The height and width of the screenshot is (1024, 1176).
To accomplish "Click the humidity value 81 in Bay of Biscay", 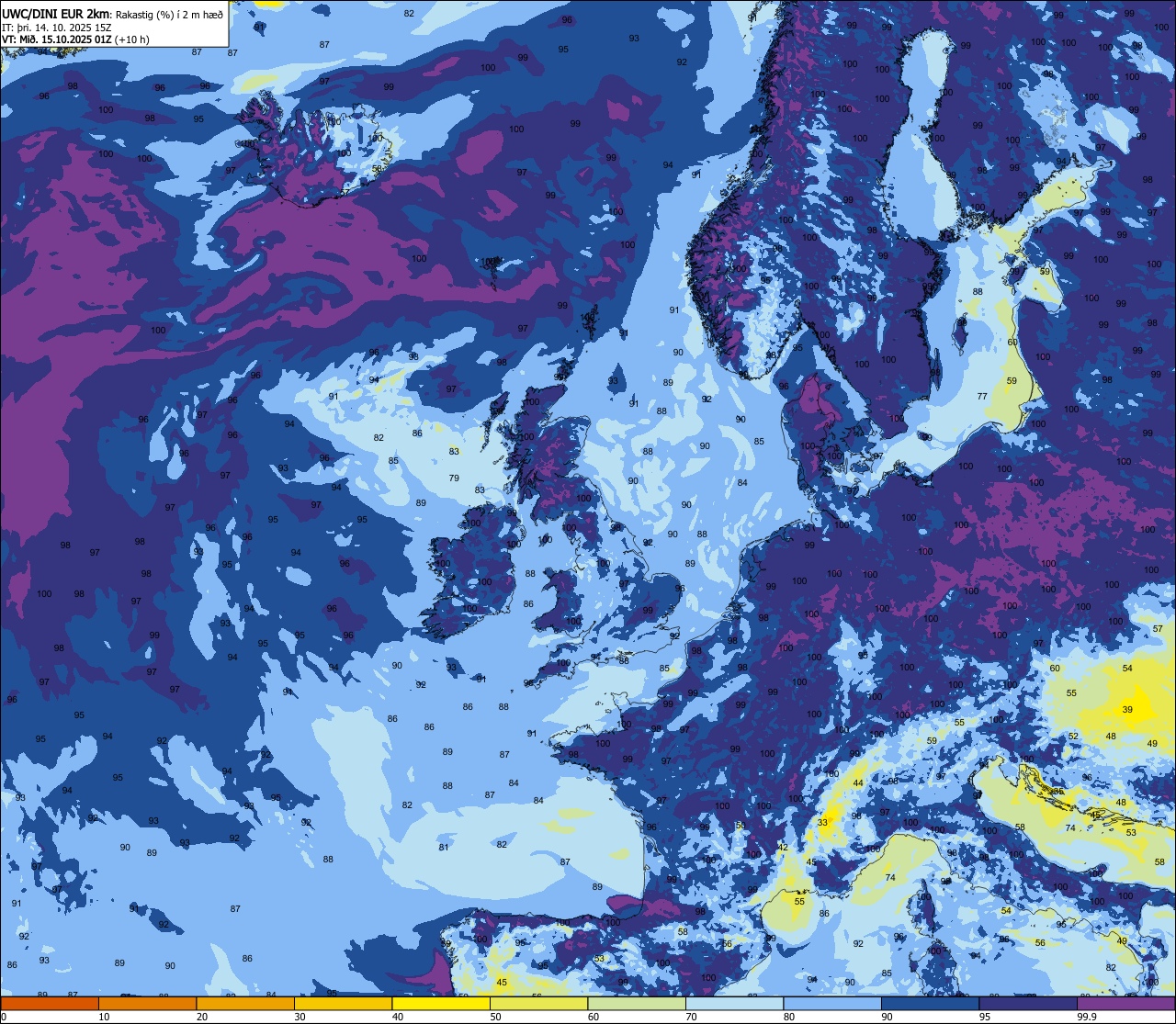I will pyautogui.click(x=444, y=847).
